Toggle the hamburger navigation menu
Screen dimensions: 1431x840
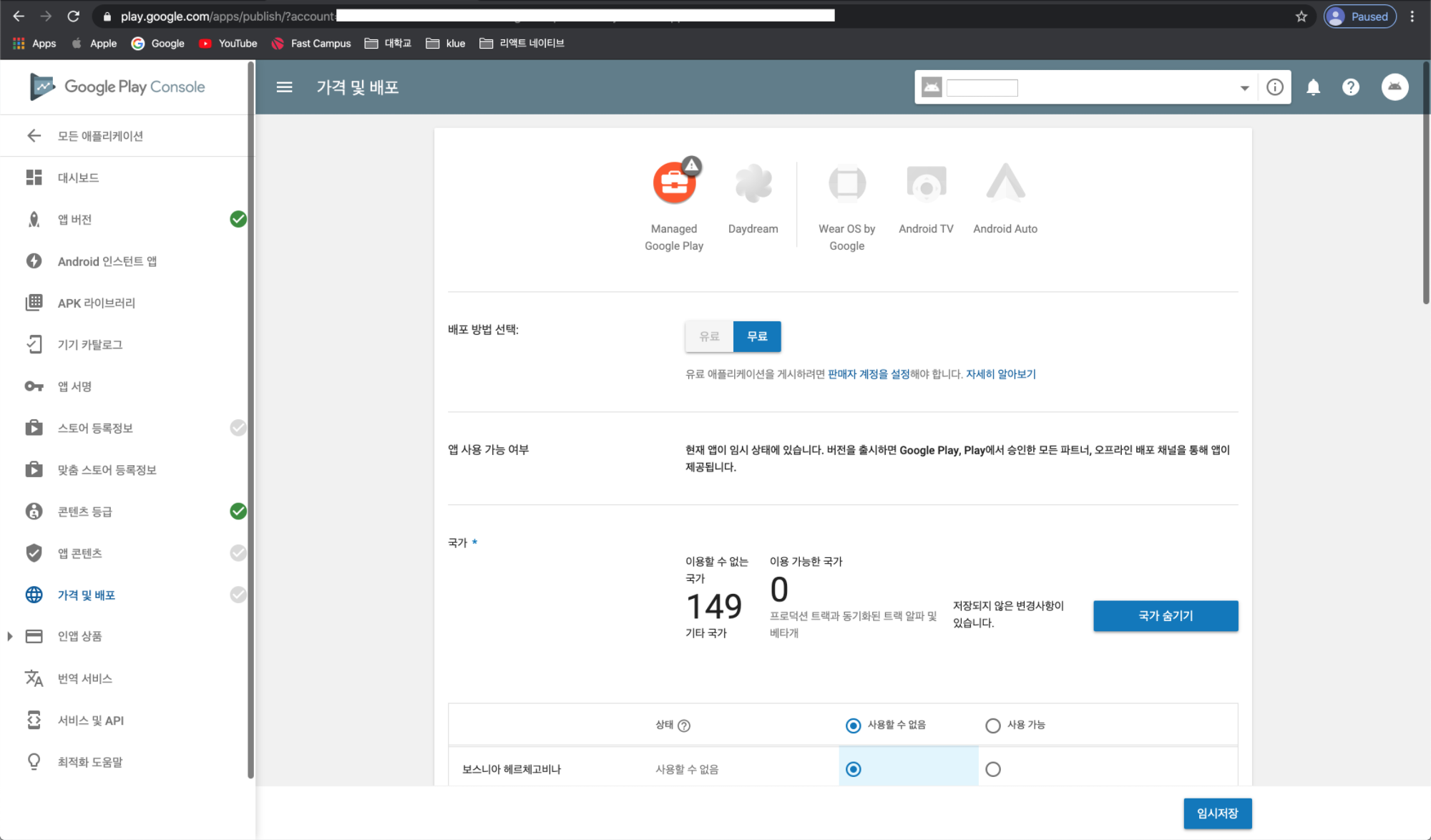(x=284, y=87)
